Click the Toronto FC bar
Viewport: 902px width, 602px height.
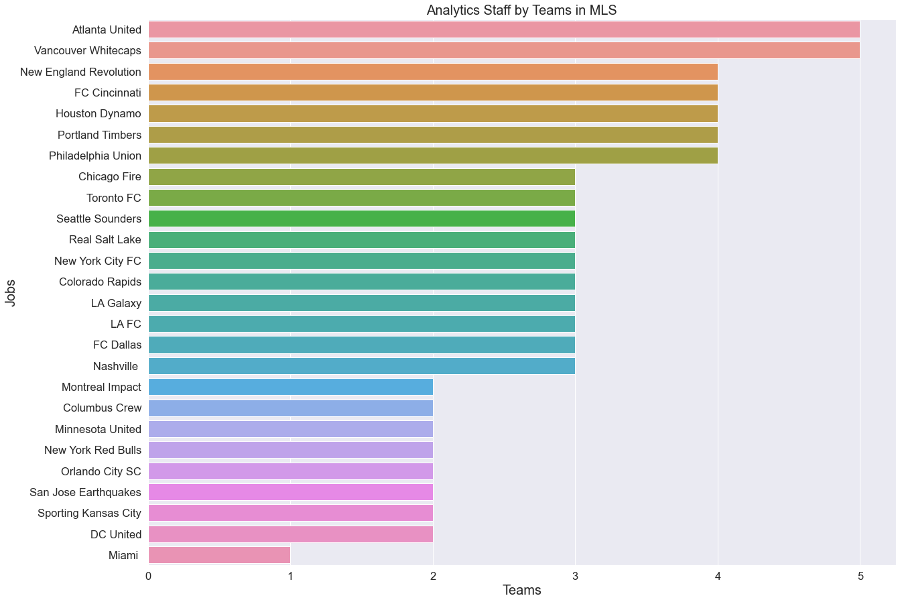pyautogui.click(x=362, y=198)
